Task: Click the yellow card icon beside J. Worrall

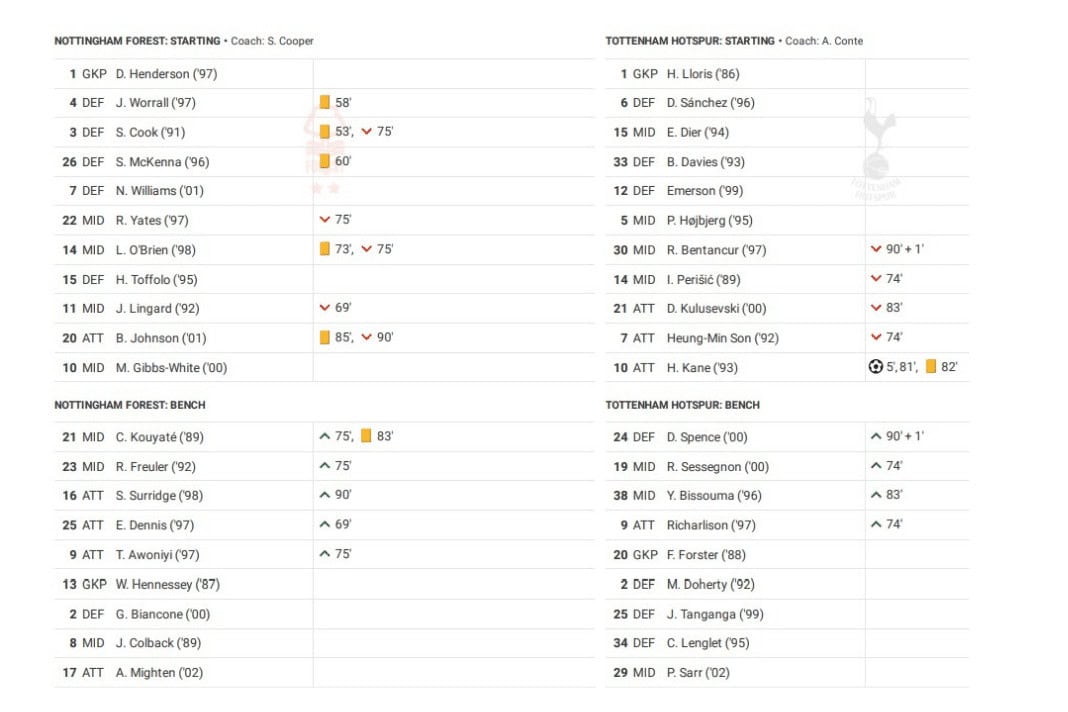Action: [325, 102]
